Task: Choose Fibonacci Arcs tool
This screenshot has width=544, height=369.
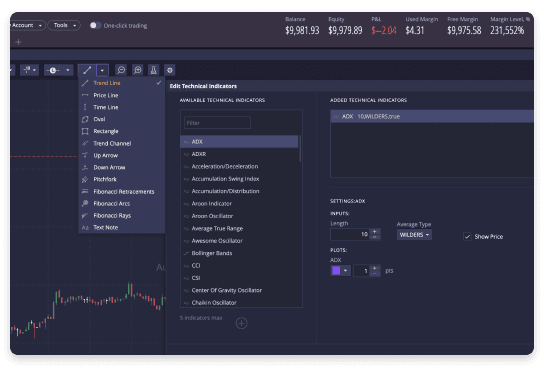Action: (x=121, y=203)
